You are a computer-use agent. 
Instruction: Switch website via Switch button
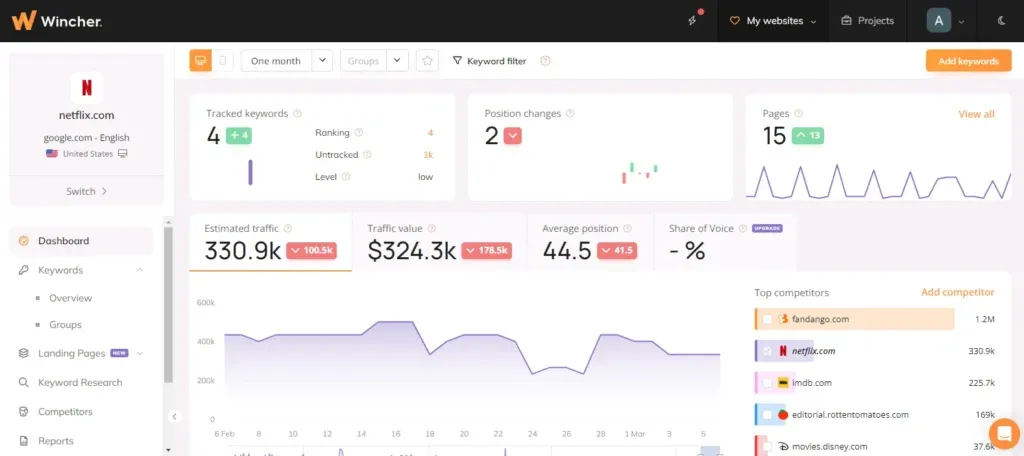click(x=86, y=191)
